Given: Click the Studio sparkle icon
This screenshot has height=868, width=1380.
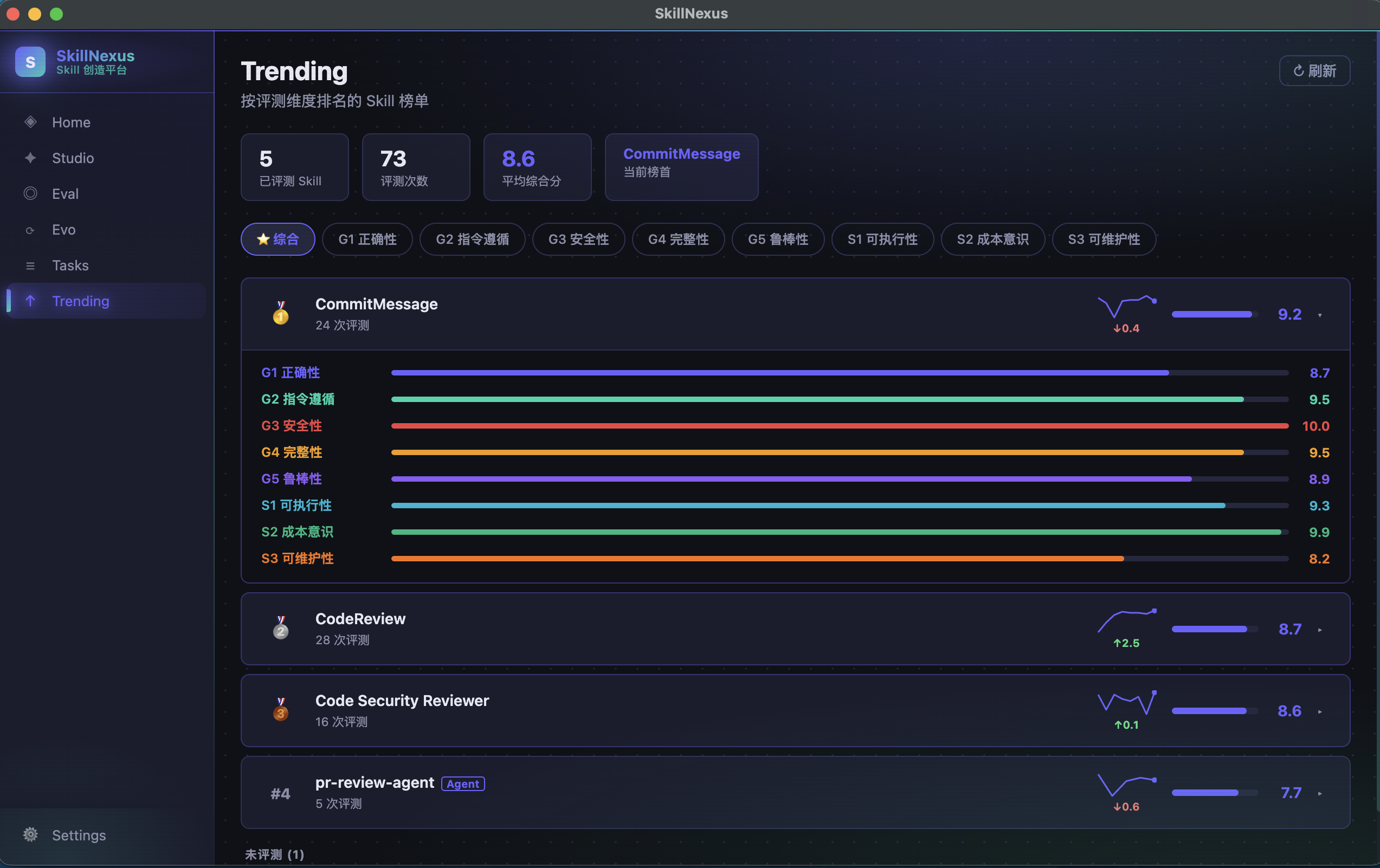Looking at the screenshot, I should (30, 158).
